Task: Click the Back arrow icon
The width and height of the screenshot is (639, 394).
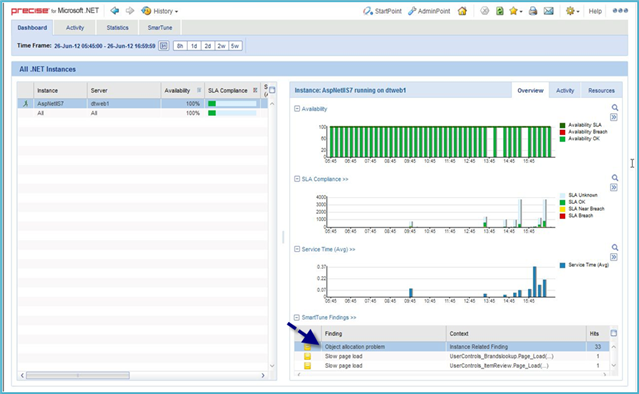Action: tap(115, 11)
